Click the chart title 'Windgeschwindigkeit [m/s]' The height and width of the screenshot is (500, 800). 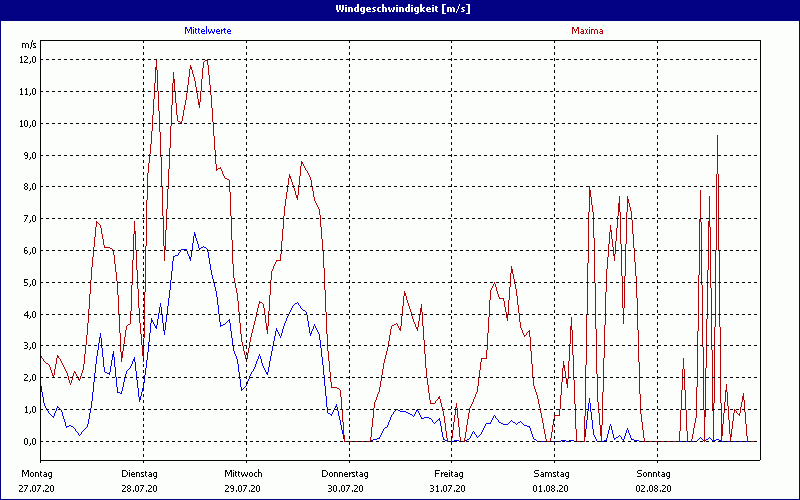pos(403,9)
